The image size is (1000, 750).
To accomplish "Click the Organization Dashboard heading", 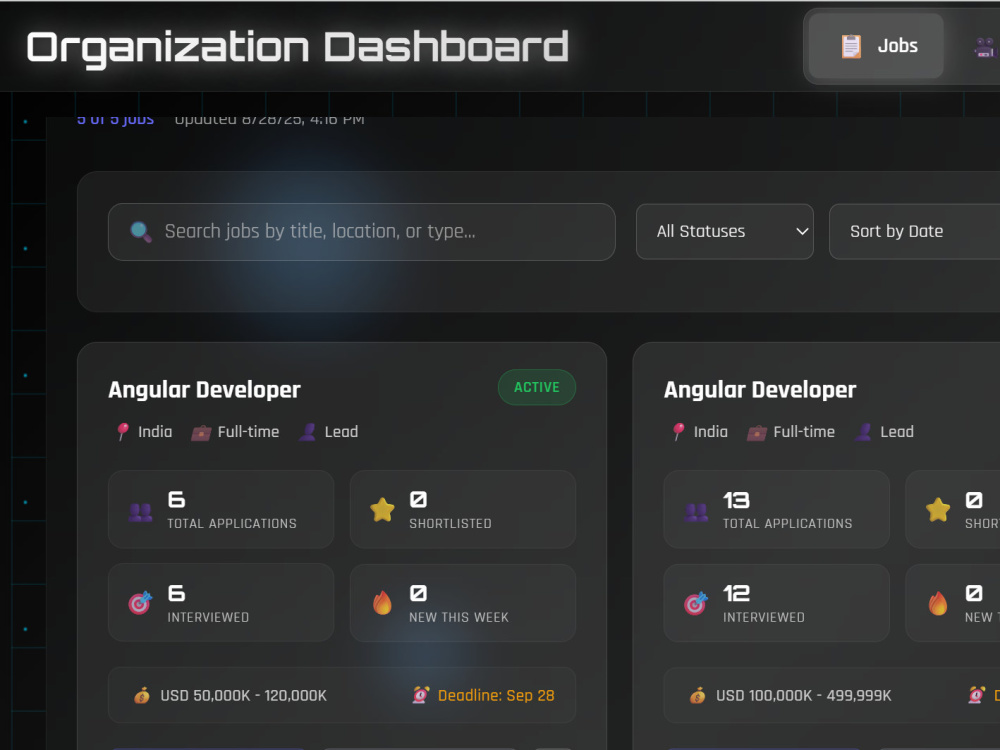I will coord(297,47).
